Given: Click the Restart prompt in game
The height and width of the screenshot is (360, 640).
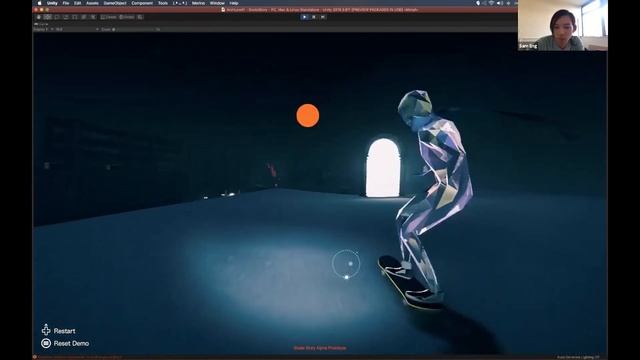Looking at the screenshot, I should (64, 331).
